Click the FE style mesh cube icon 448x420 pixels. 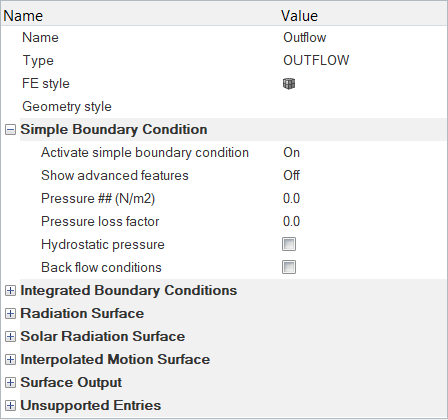[289, 84]
